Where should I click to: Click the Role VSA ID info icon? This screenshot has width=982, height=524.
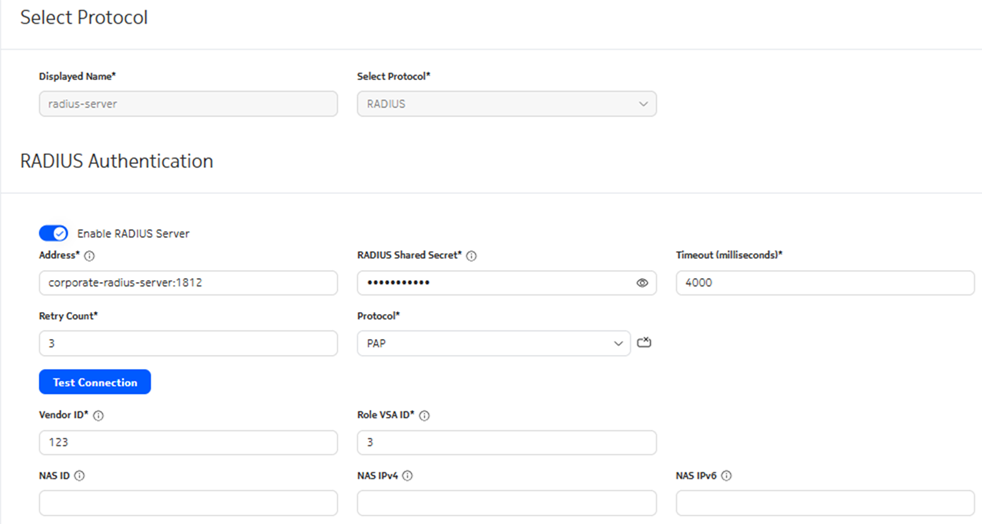424,416
